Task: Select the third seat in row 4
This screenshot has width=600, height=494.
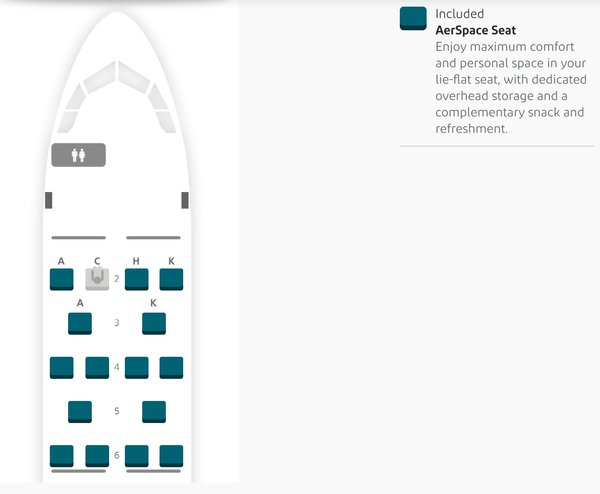Action: [x=137, y=368]
